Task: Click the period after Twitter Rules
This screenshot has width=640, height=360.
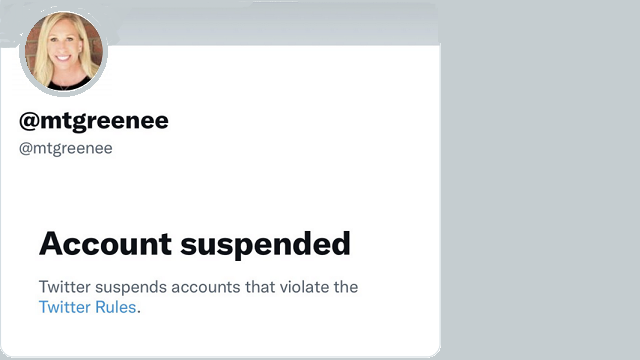Action: (139, 312)
